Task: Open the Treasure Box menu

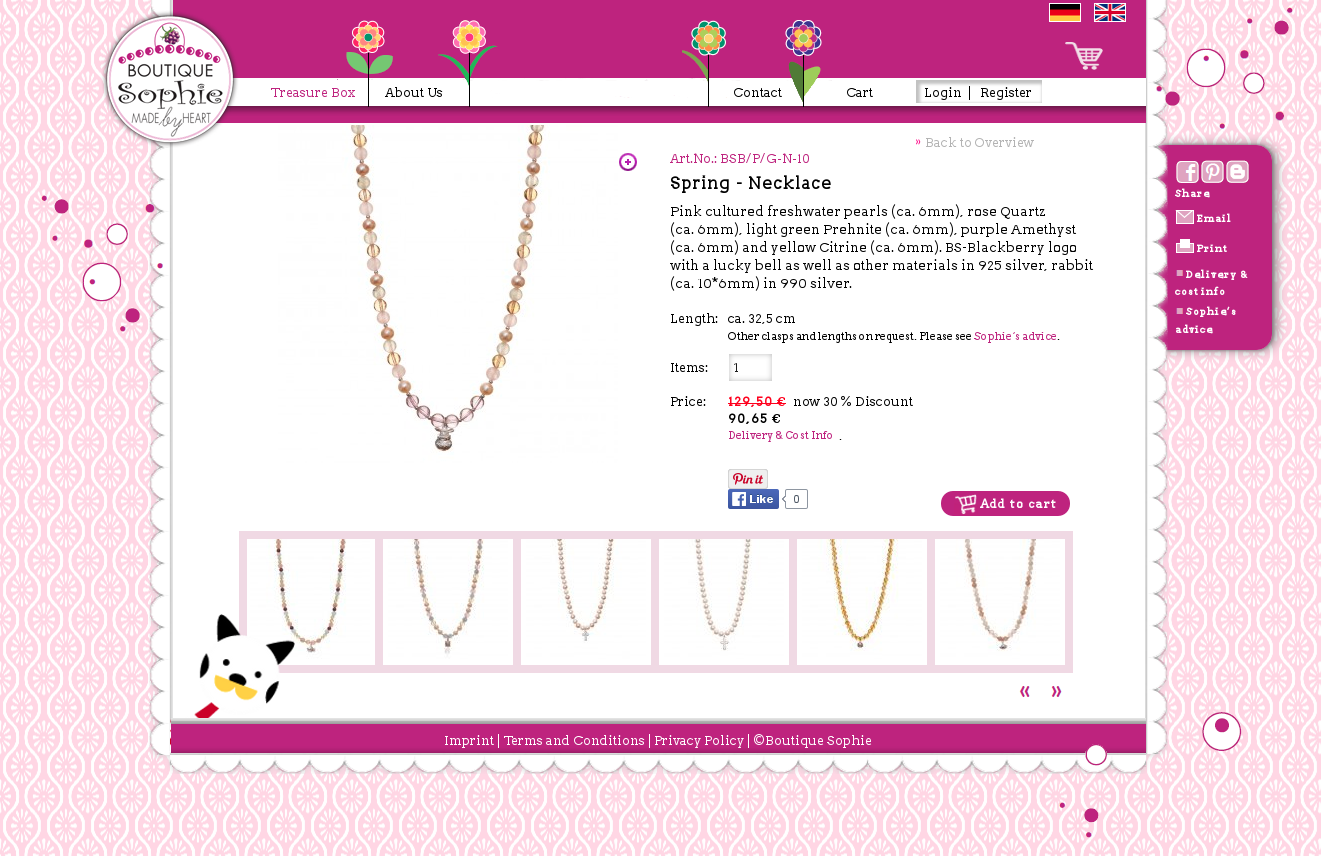Action: pos(313,92)
